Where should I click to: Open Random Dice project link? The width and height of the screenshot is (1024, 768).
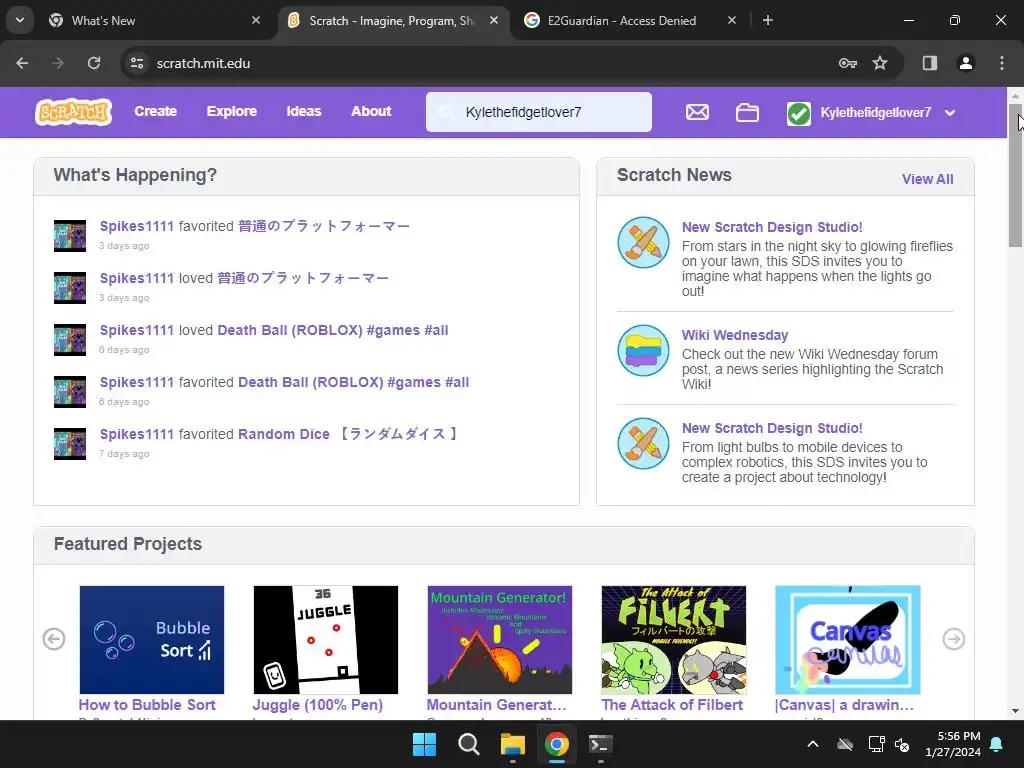[348, 434]
